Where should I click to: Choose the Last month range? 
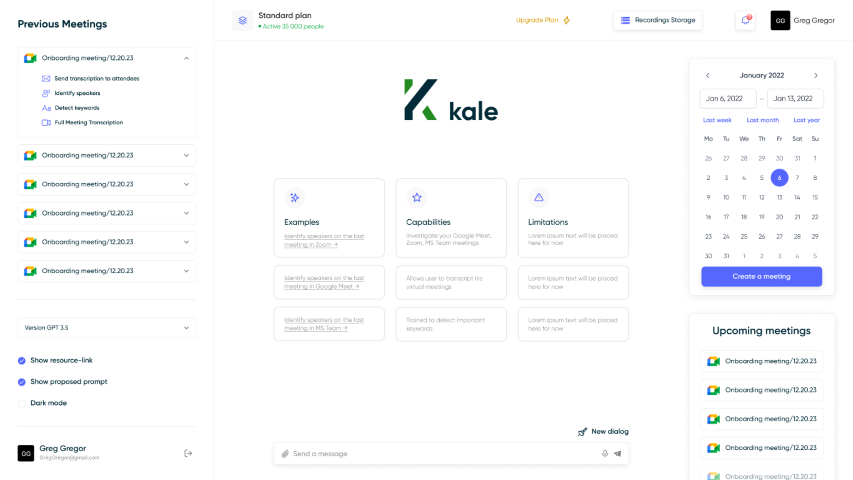click(x=763, y=120)
